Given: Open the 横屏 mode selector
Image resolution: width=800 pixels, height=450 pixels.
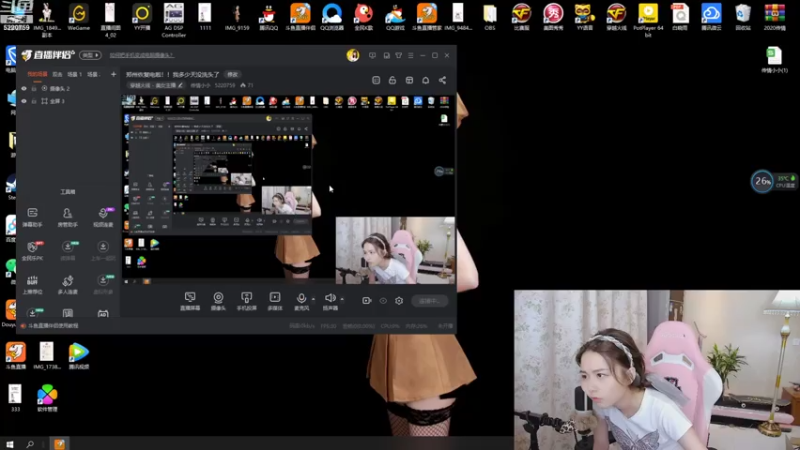Looking at the screenshot, I should [x=90, y=55].
